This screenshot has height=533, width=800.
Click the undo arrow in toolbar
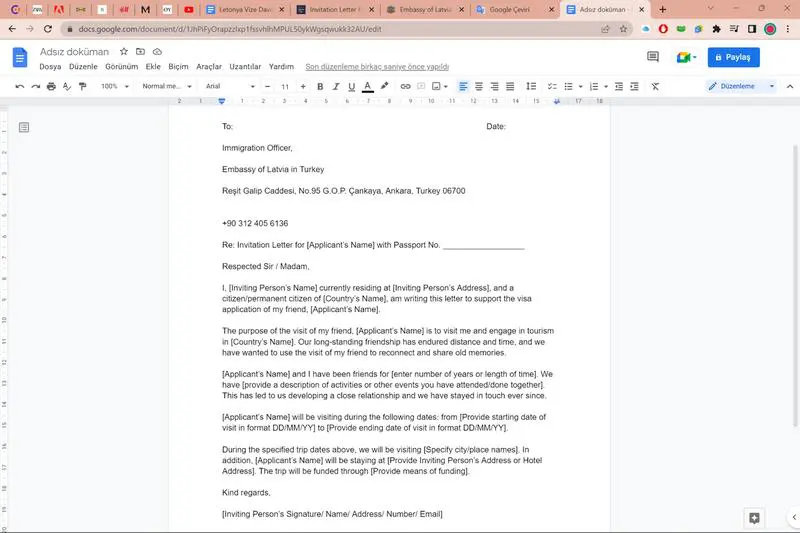coord(20,87)
